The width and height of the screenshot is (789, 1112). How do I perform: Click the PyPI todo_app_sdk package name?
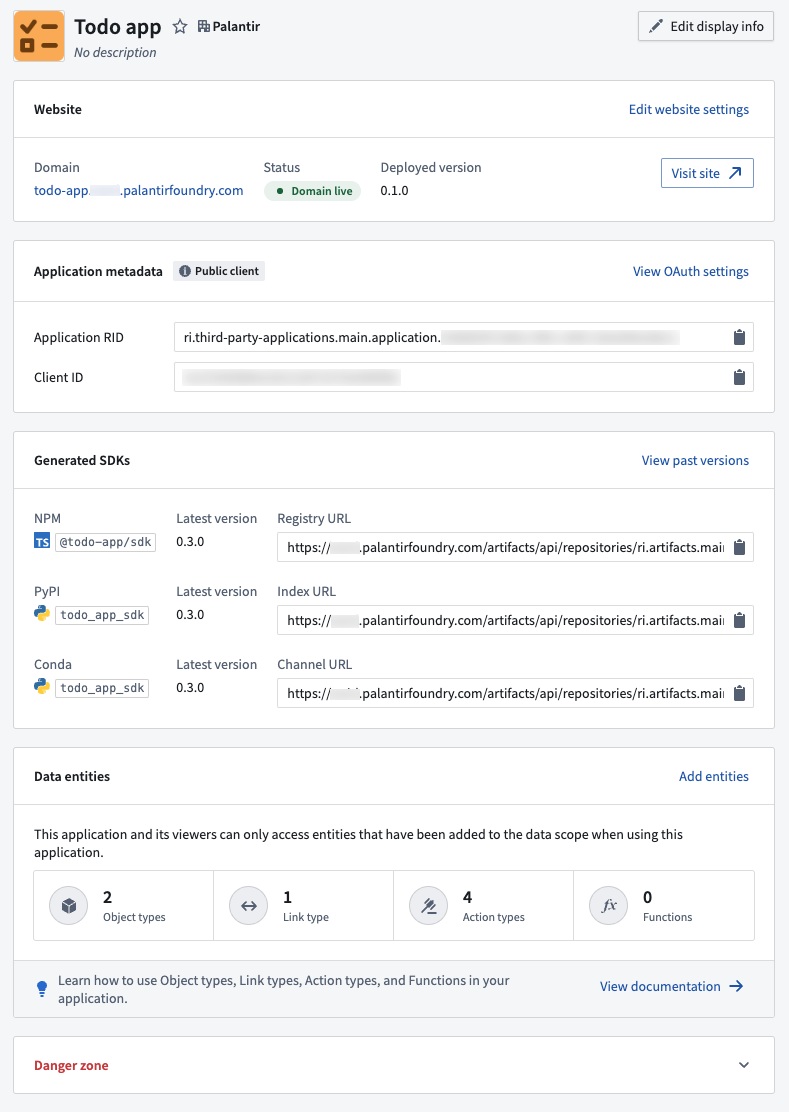pyautogui.click(x=102, y=615)
